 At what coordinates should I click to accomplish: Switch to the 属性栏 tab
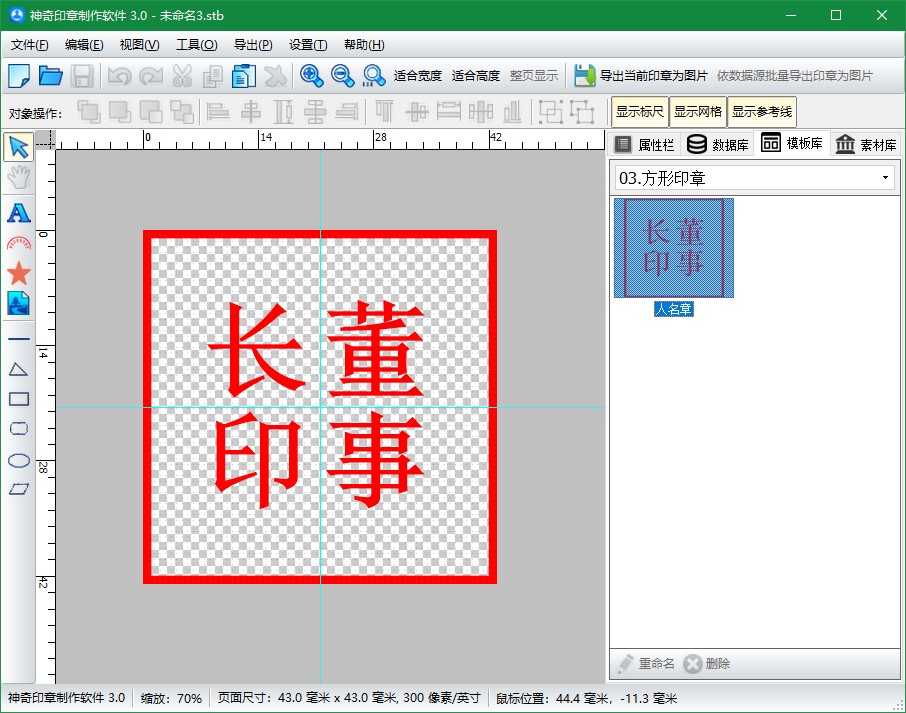(x=644, y=144)
